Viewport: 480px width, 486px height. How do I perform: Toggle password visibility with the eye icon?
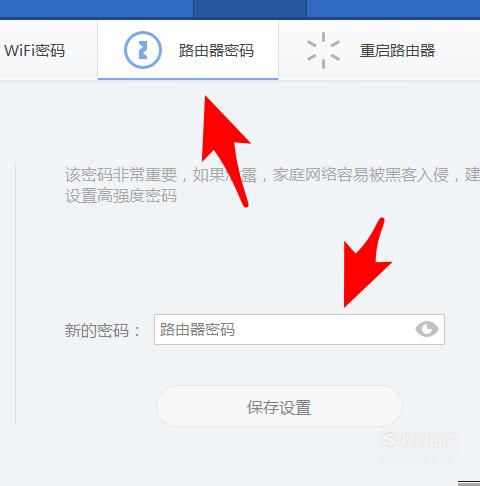click(427, 329)
